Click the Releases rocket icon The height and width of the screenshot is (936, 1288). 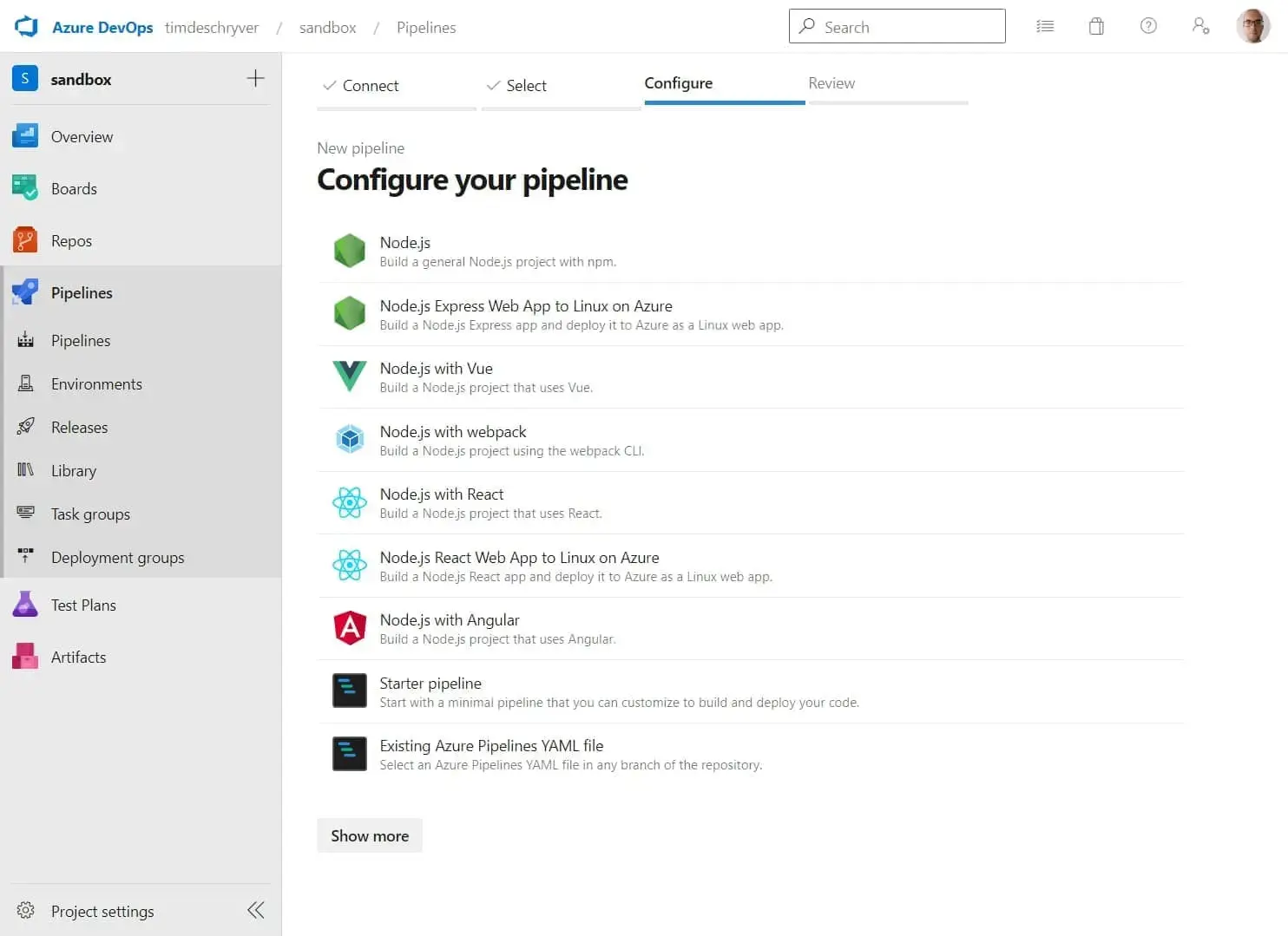tap(25, 427)
